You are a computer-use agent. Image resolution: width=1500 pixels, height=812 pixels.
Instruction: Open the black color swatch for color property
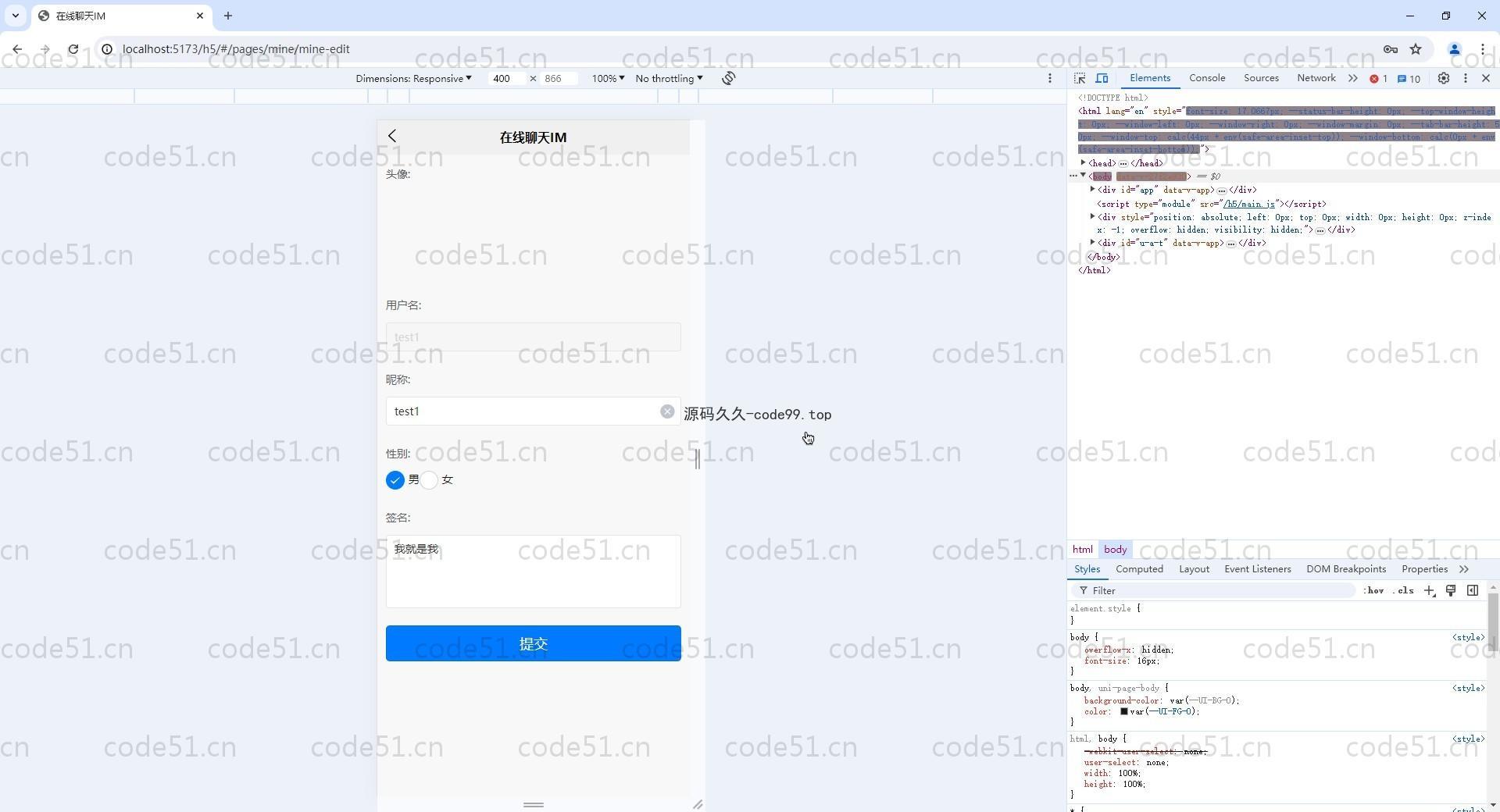pyautogui.click(x=1124, y=711)
